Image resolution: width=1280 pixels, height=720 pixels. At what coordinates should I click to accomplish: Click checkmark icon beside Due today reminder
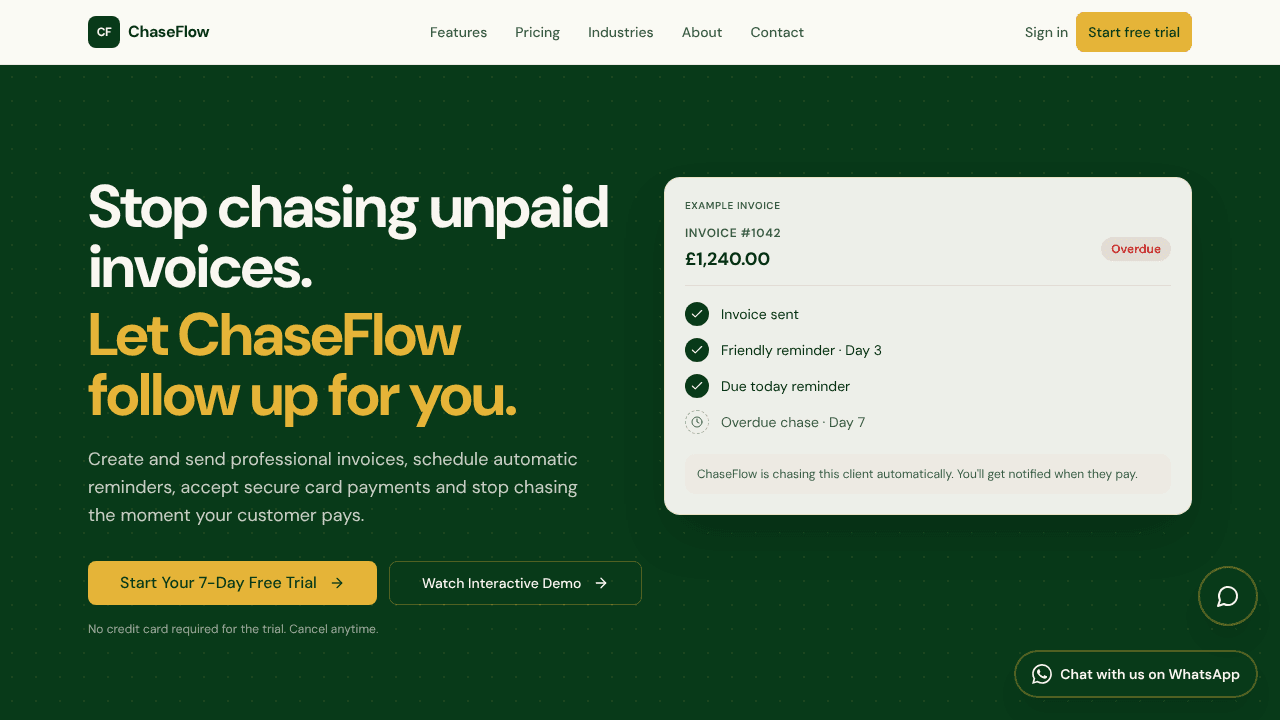[697, 386]
